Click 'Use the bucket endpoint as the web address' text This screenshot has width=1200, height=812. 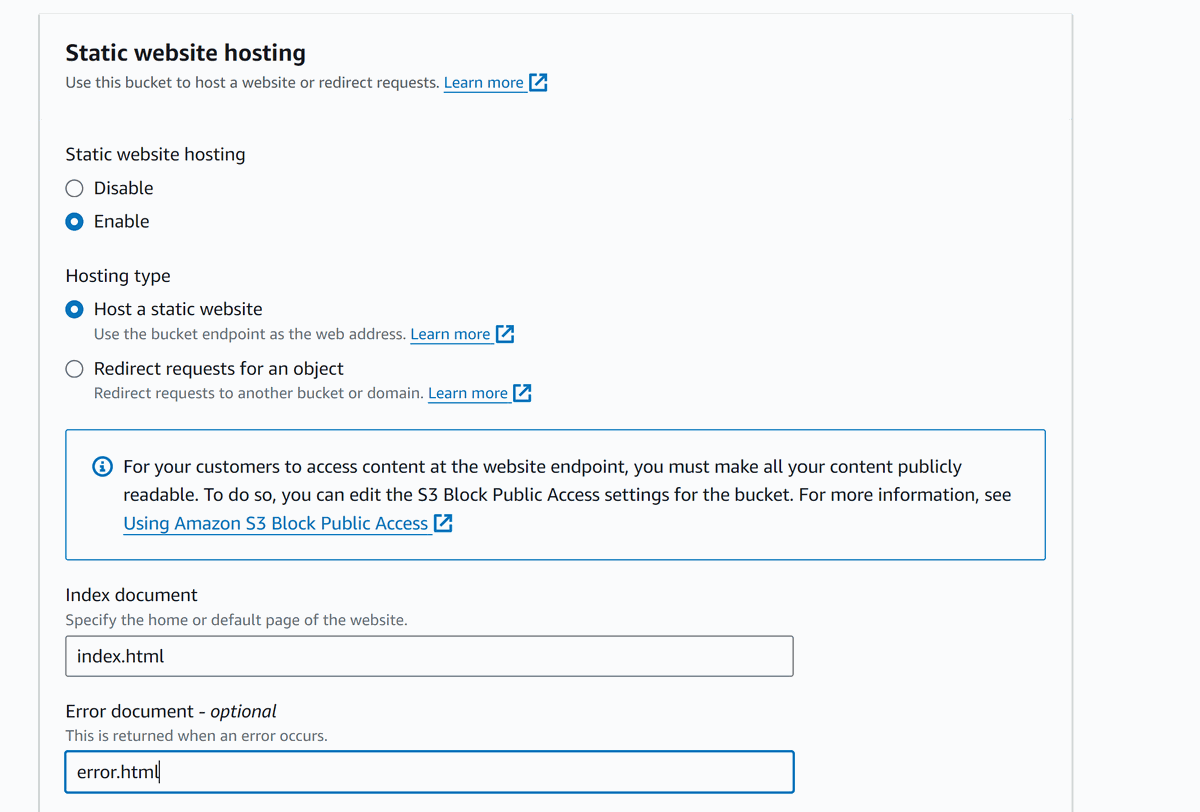click(250, 334)
